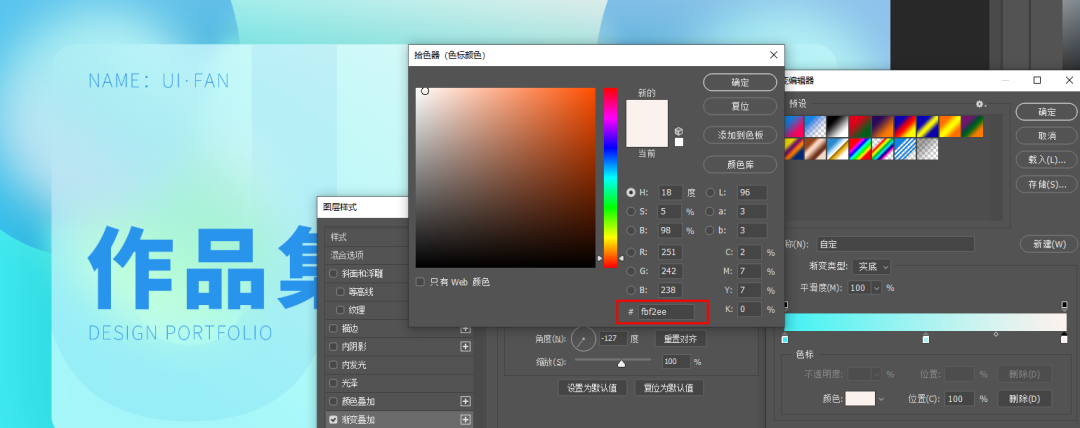Choose the blue-red-yellow gradient preset
1080x428 pixels.
tap(906, 126)
